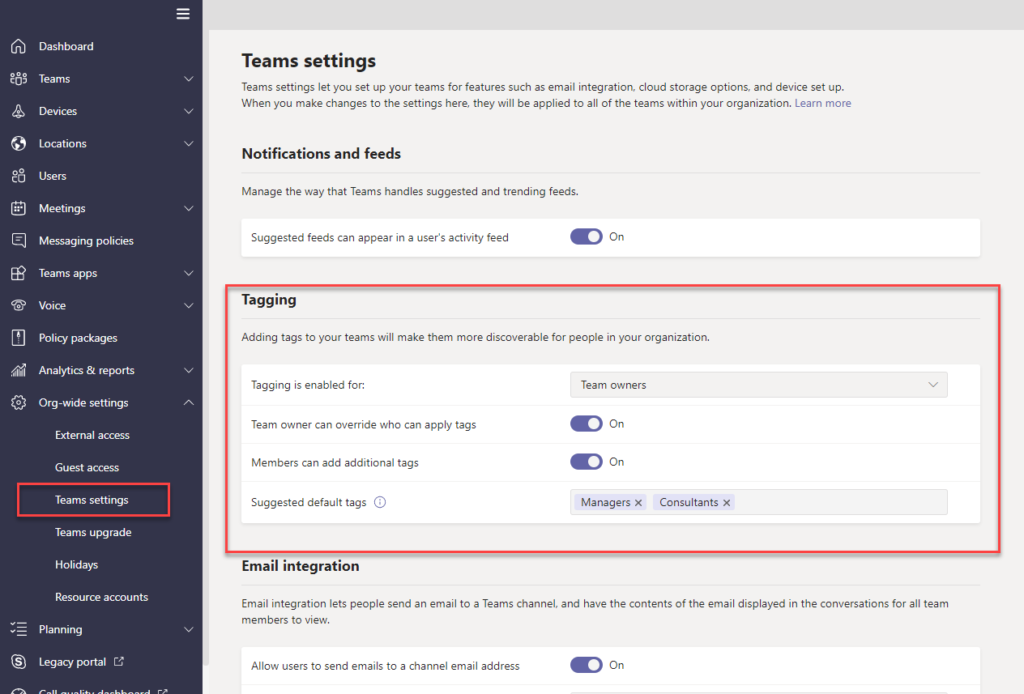Expand the Analytics & reports chevron
The width and height of the screenshot is (1024, 694).
(x=189, y=370)
